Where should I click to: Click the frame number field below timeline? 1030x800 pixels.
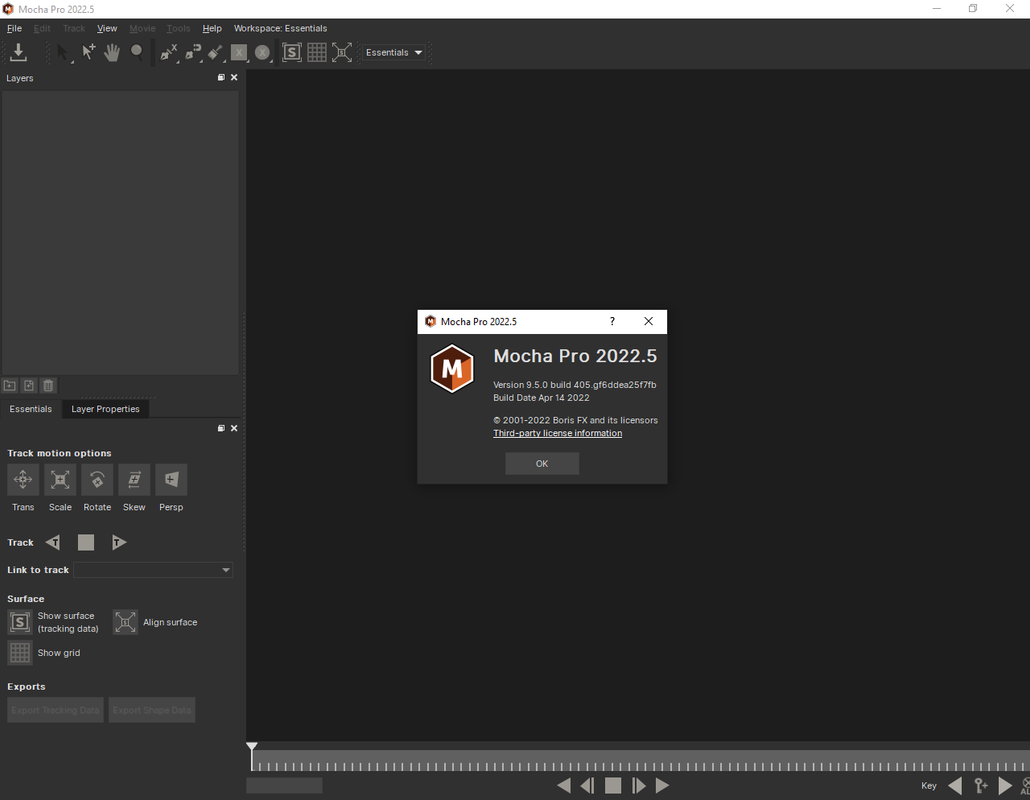click(x=284, y=786)
